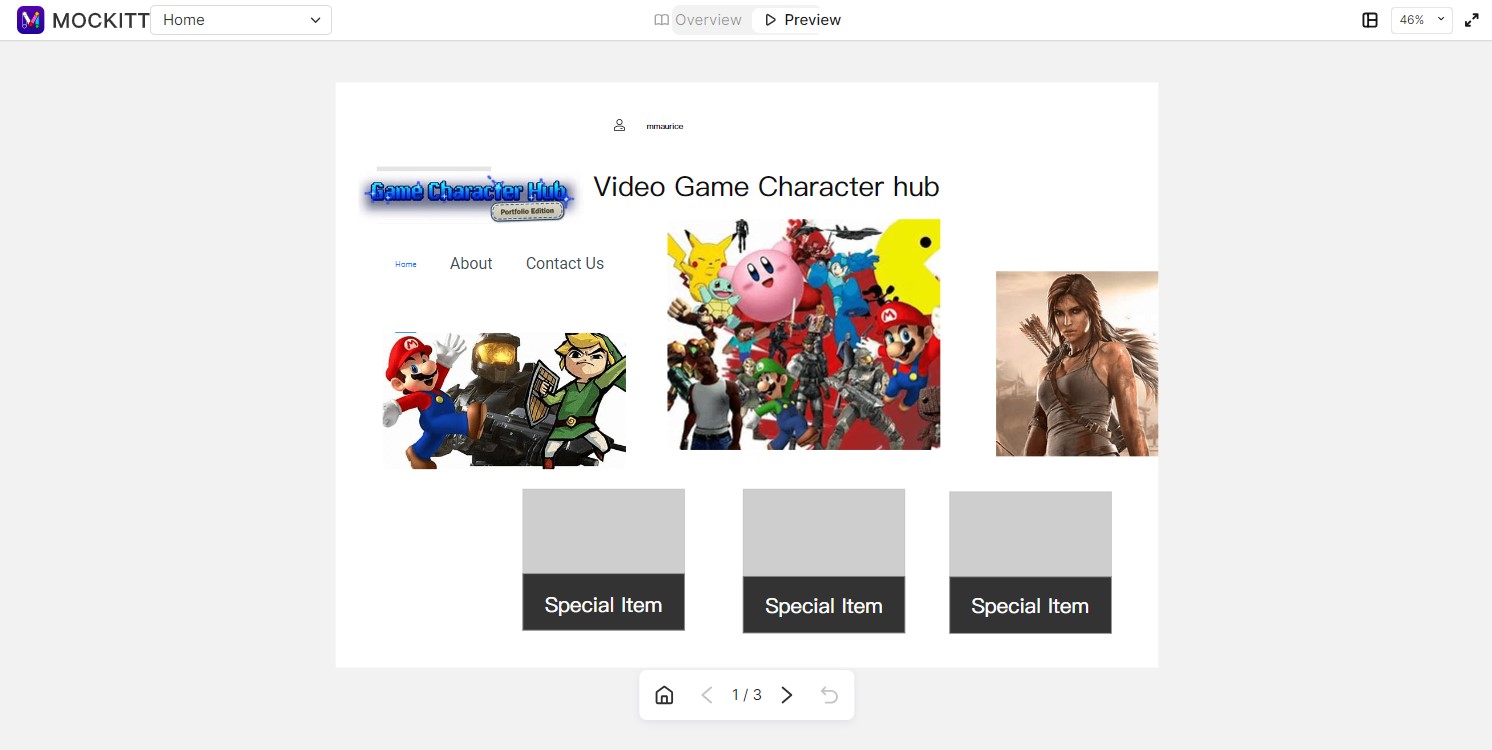Screen dimensions: 1492x750
Task: Go to the first page via home icon
Action: point(664,695)
